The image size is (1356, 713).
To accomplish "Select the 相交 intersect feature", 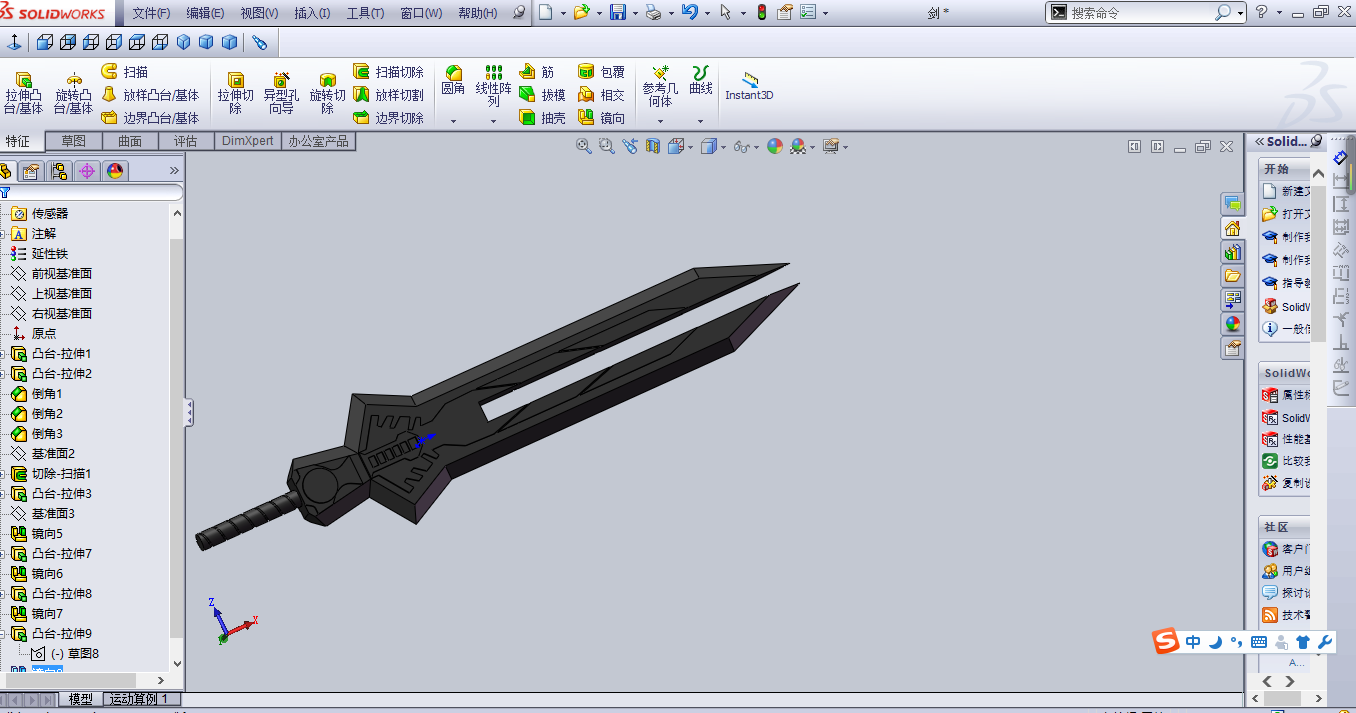I will [601, 95].
